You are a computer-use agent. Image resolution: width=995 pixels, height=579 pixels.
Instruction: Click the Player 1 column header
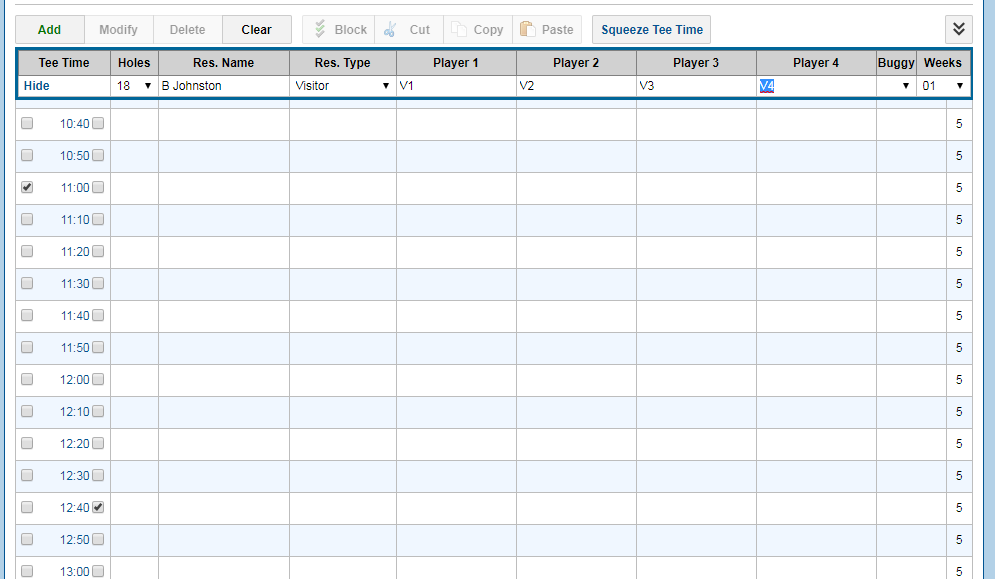coord(456,63)
